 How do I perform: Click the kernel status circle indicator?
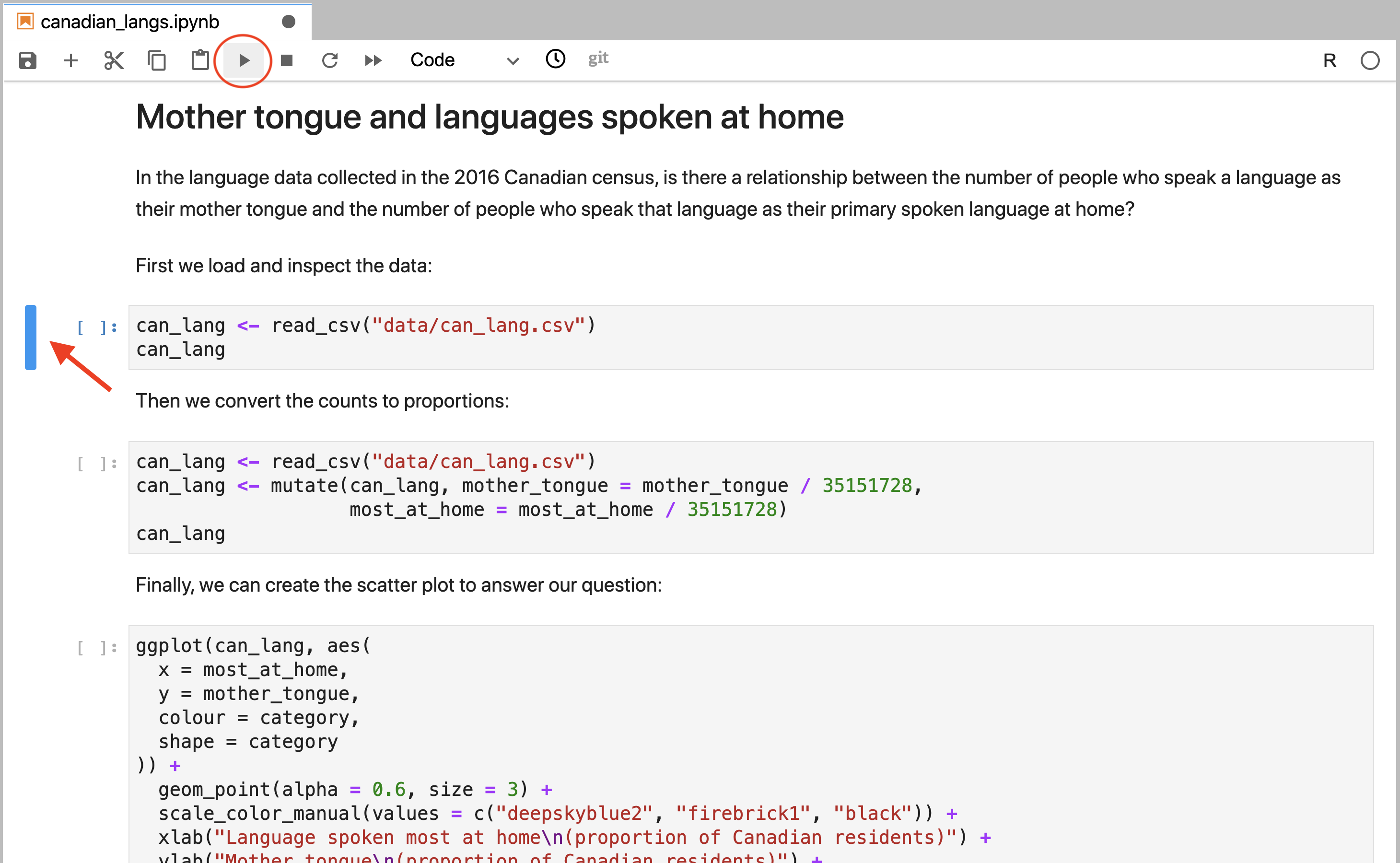click(x=1370, y=60)
